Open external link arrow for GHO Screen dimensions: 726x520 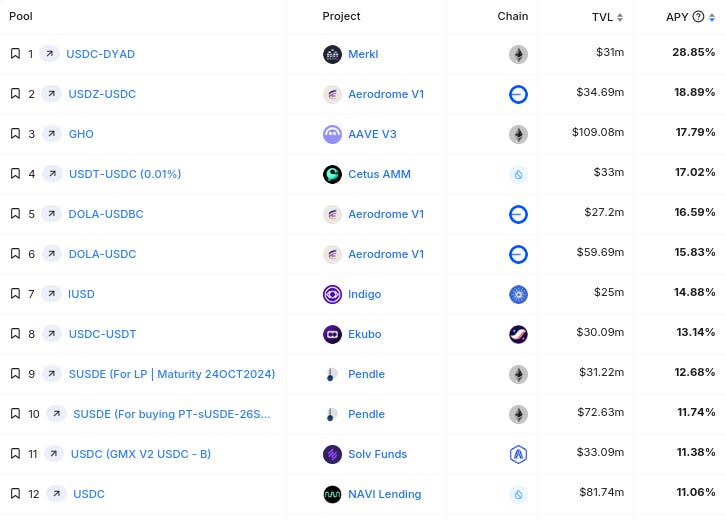[x=52, y=134]
